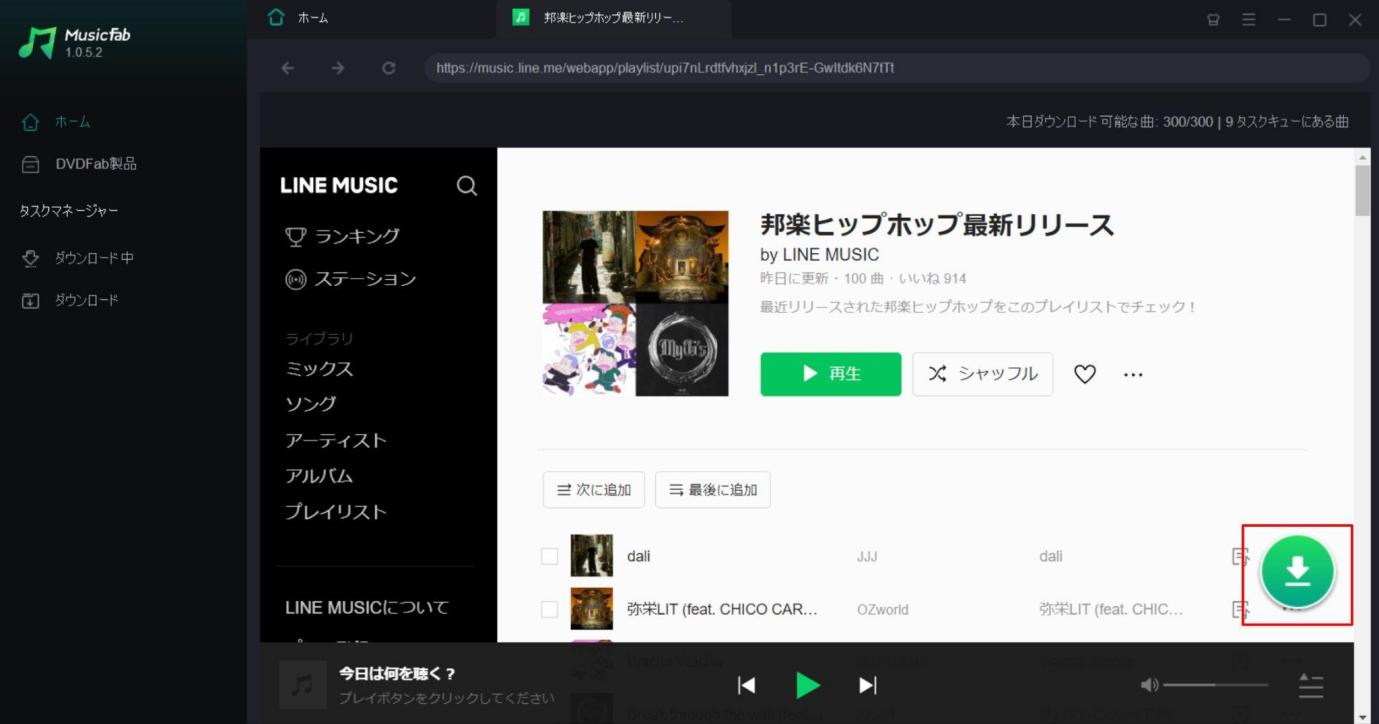This screenshot has height=724, width=1379.
Task: Click the URL address field
Action: point(898,68)
